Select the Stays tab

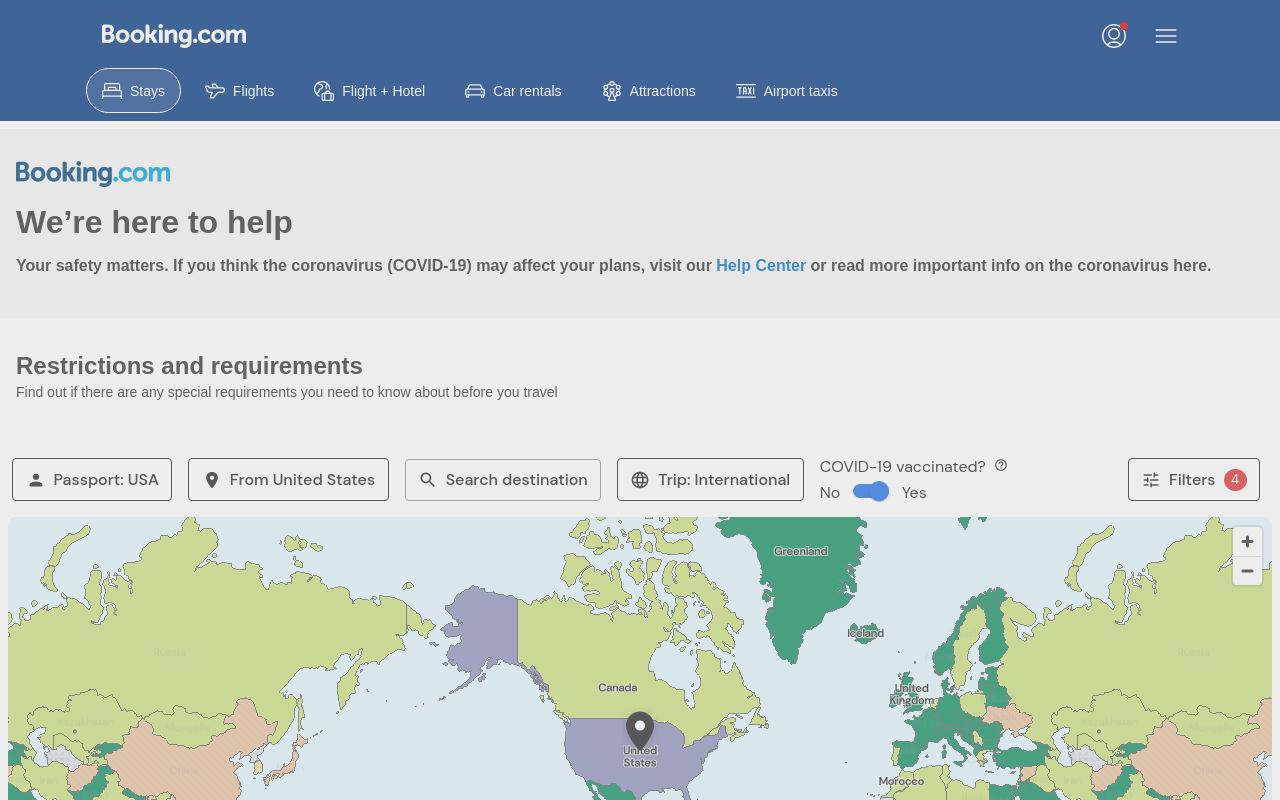click(x=133, y=91)
